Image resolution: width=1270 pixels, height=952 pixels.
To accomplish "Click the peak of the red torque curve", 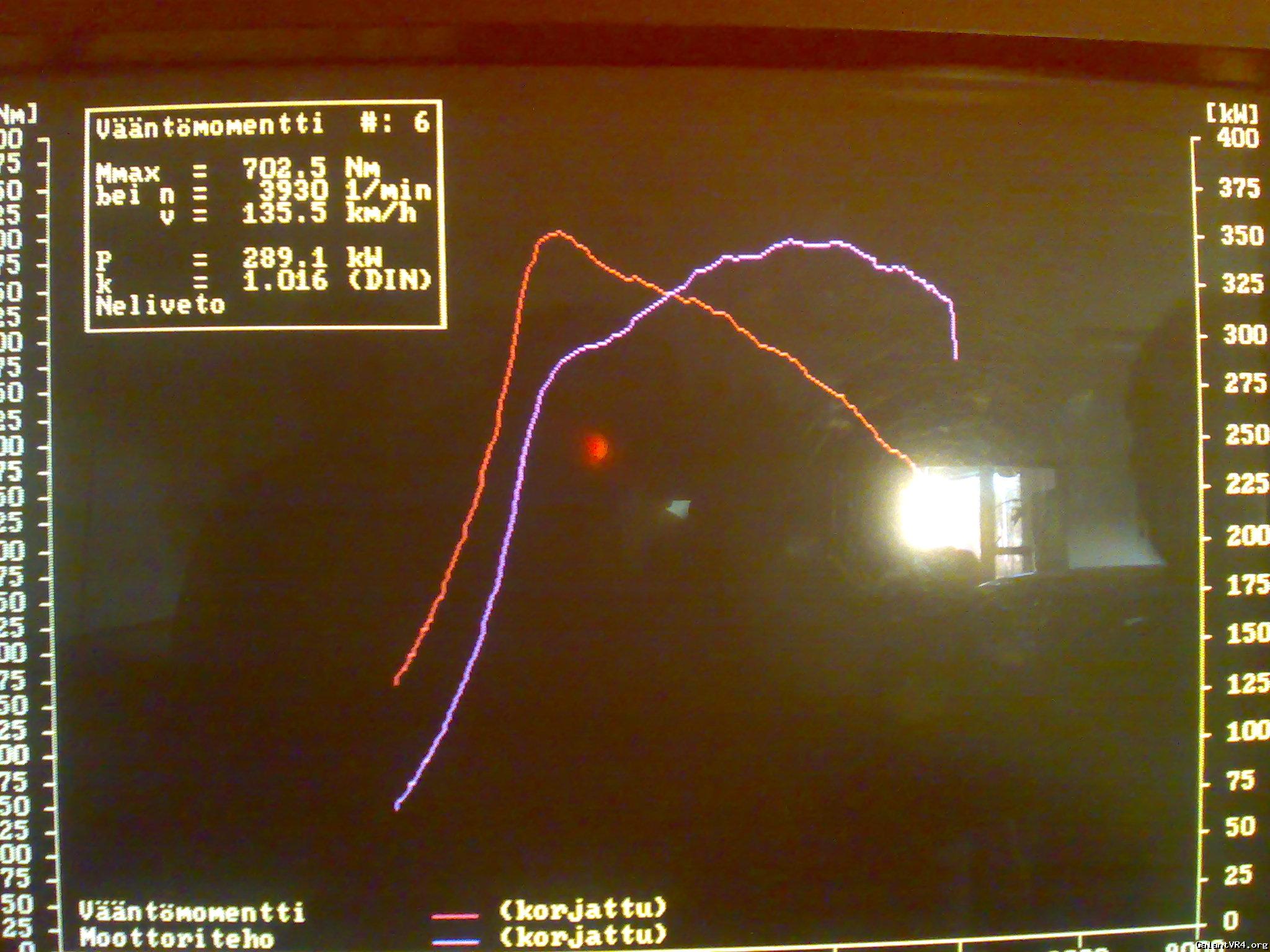I will tap(558, 233).
